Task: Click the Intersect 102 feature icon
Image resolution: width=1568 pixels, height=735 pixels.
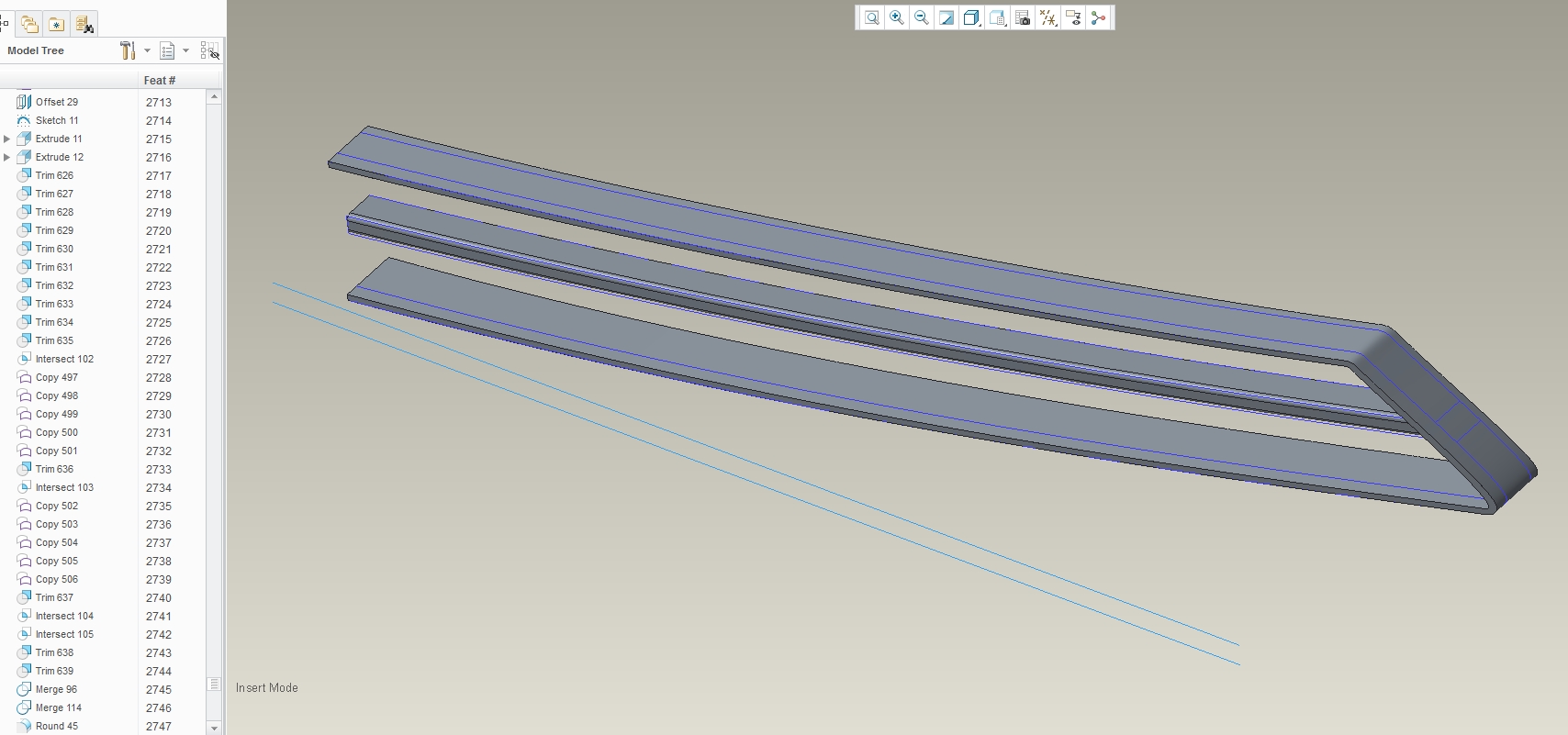Action: point(24,359)
